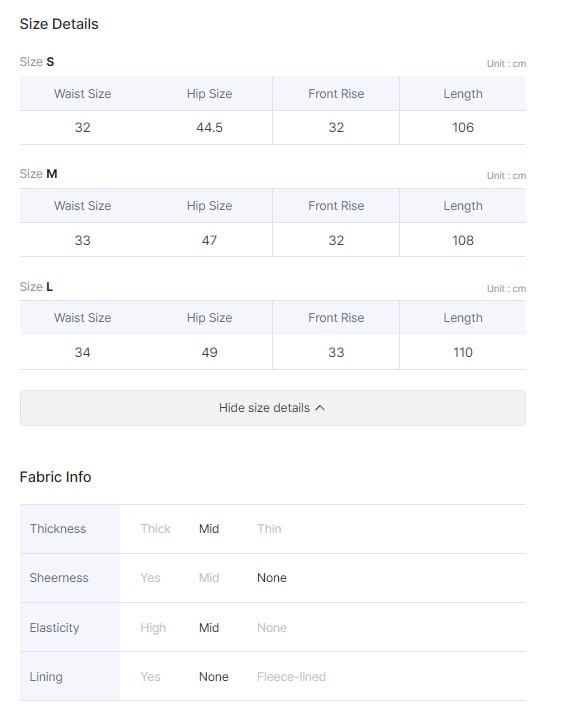Viewport: 585px width, 714px height.
Task: Click the chevron arrow beside Hide size details
Action: point(320,408)
